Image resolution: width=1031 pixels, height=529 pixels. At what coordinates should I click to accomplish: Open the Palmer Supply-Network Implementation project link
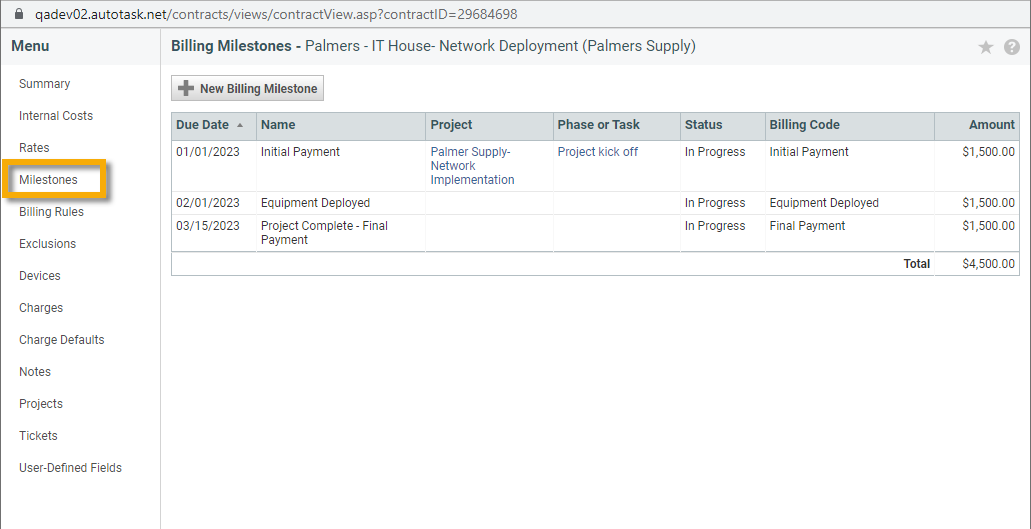(x=472, y=166)
